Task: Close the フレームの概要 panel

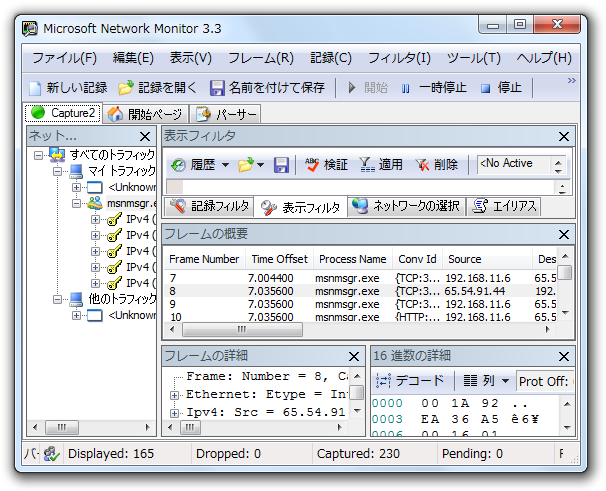Action: [563, 235]
